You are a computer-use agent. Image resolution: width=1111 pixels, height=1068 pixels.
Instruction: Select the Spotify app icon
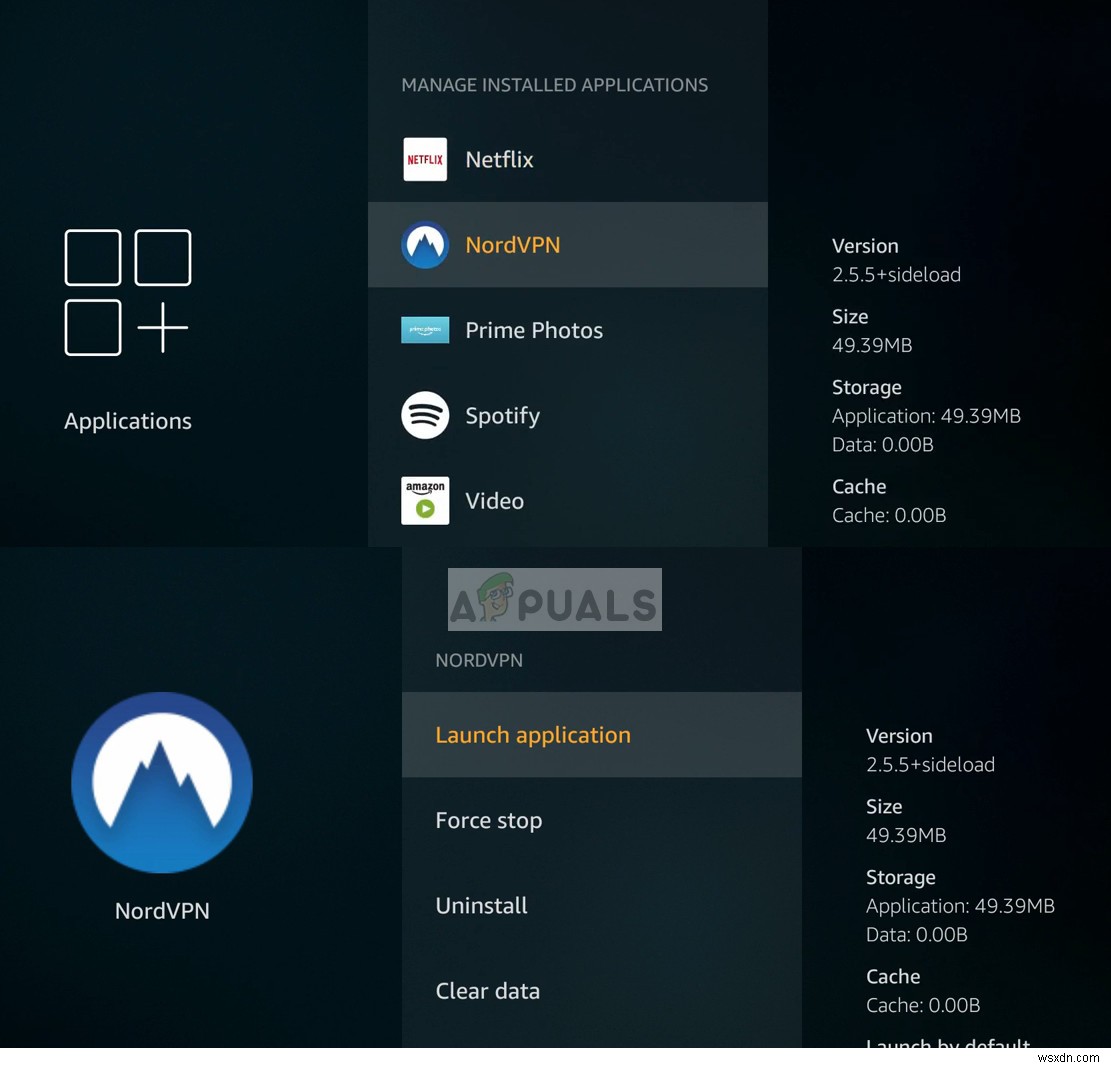pyautogui.click(x=425, y=415)
